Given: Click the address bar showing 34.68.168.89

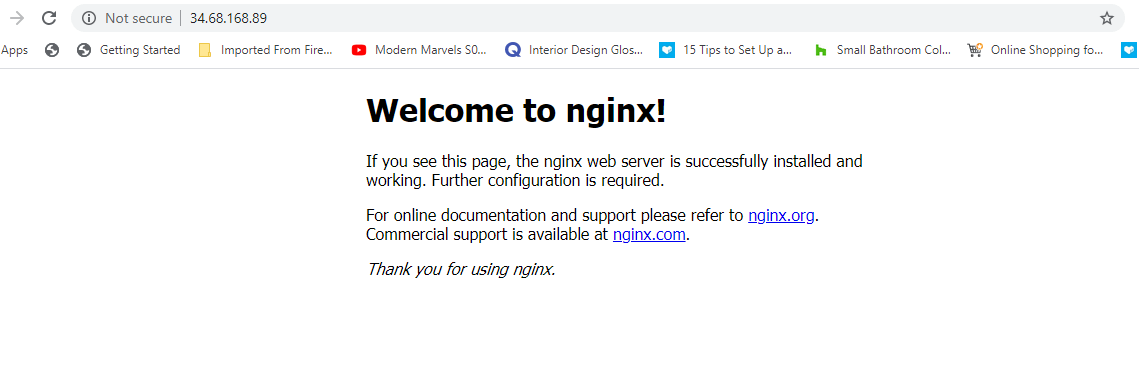Looking at the screenshot, I should click(x=597, y=18).
